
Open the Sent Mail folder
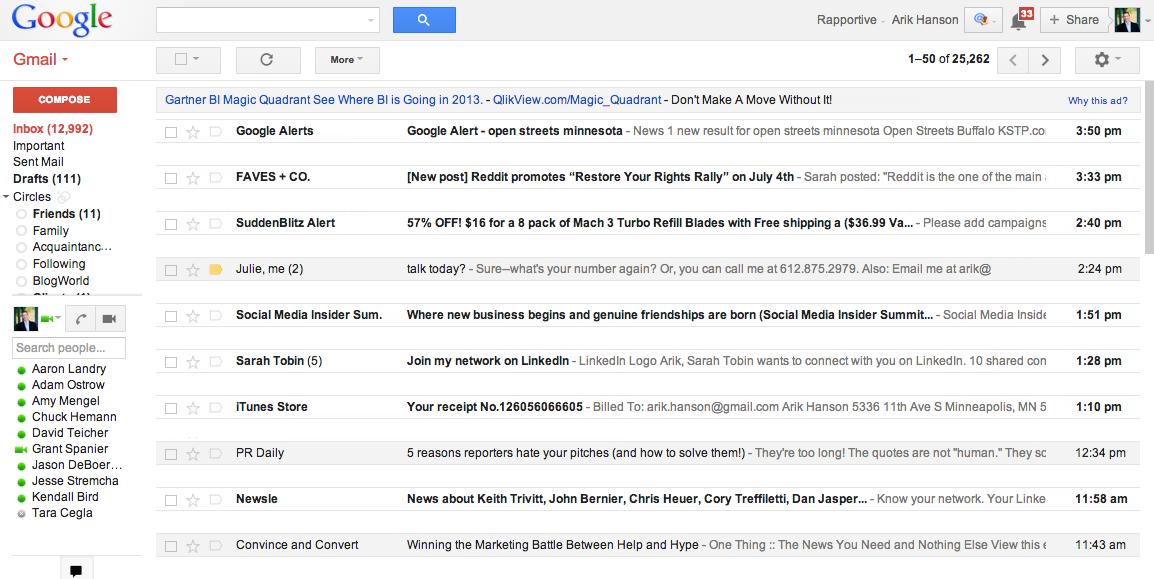coord(38,162)
